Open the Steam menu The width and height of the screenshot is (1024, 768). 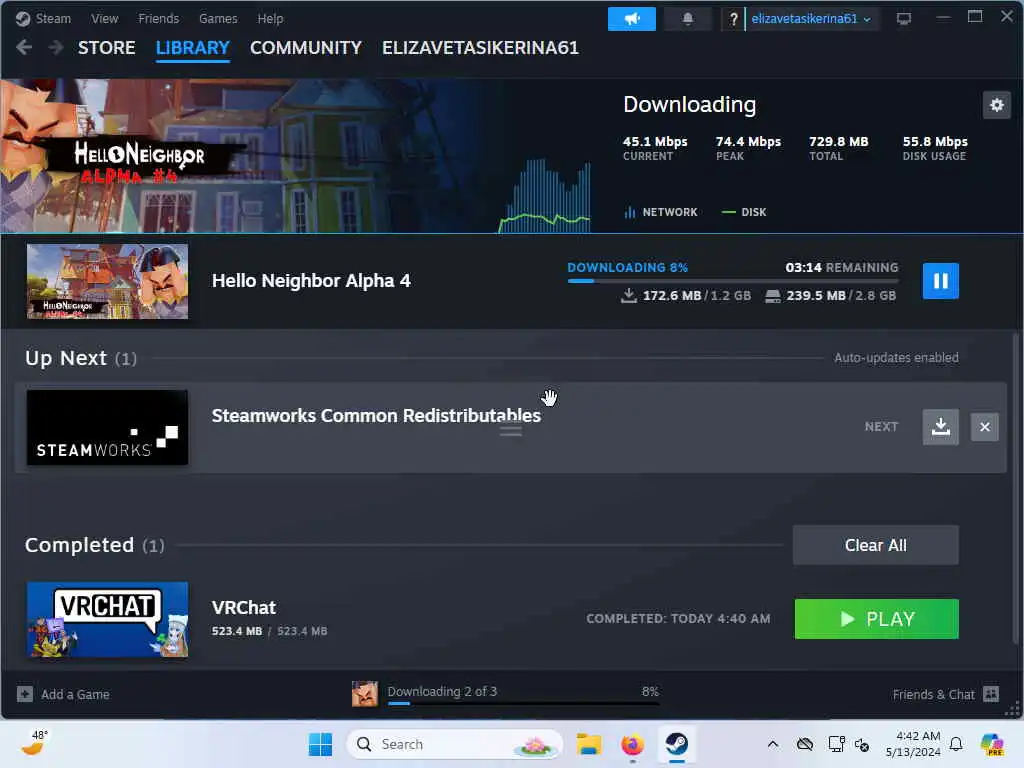click(x=53, y=19)
